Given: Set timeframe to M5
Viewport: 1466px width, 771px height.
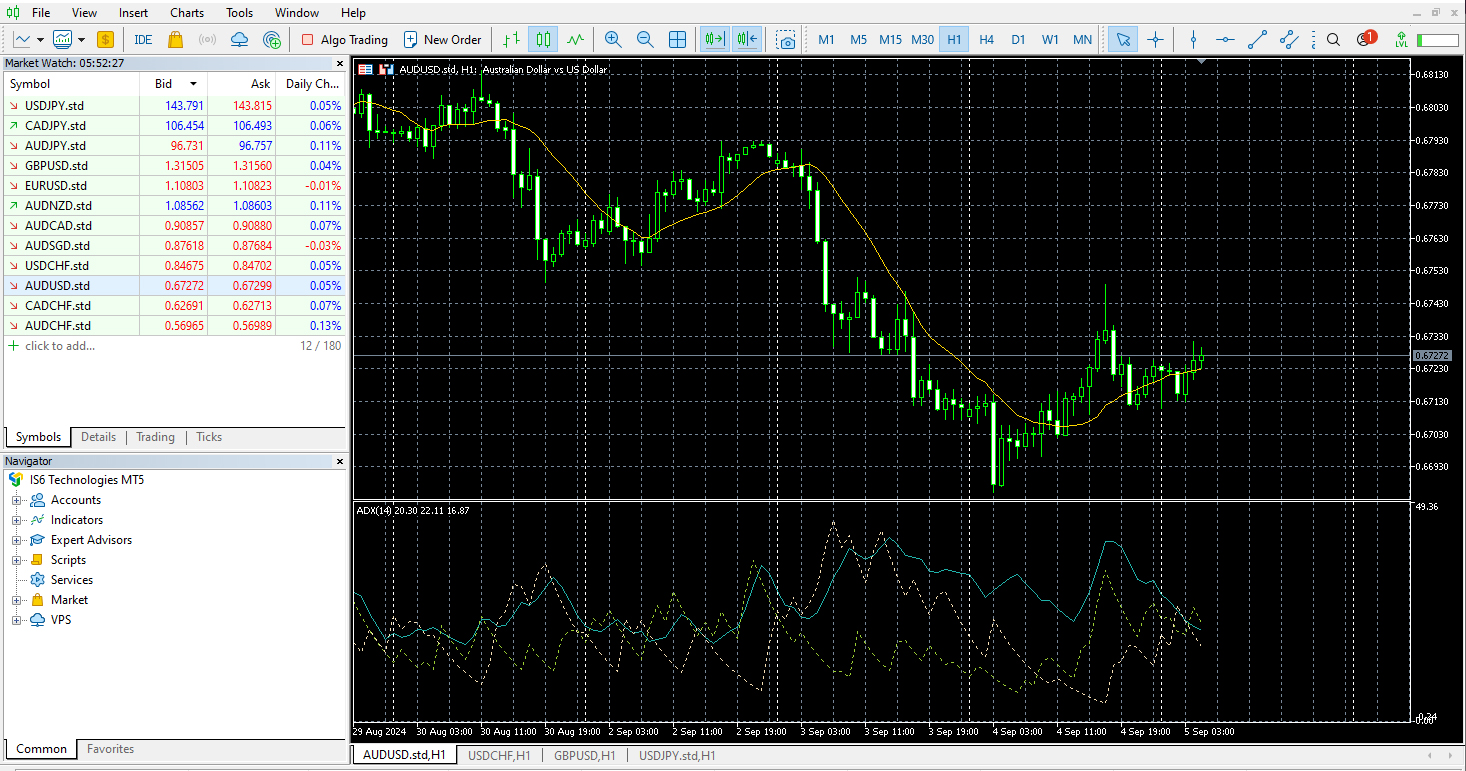Looking at the screenshot, I should tap(858, 40).
